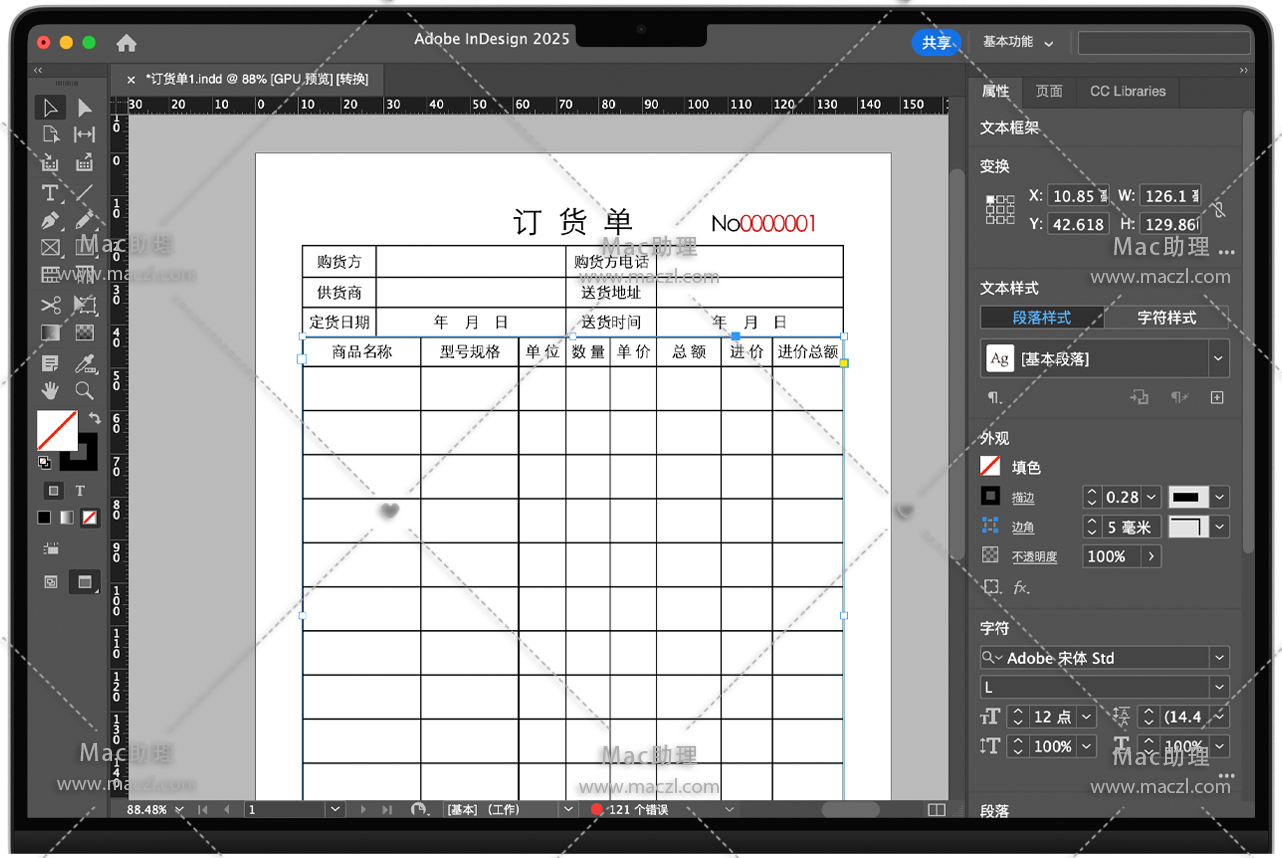Toggle constrain width and height proportions

(1218, 210)
